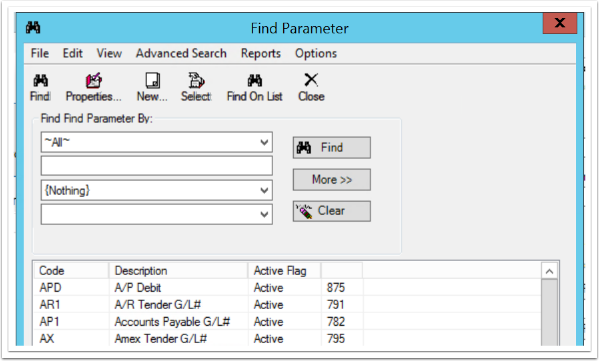Sort by the Code column header
This screenshot has height=361, width=599.
point(71,270)
